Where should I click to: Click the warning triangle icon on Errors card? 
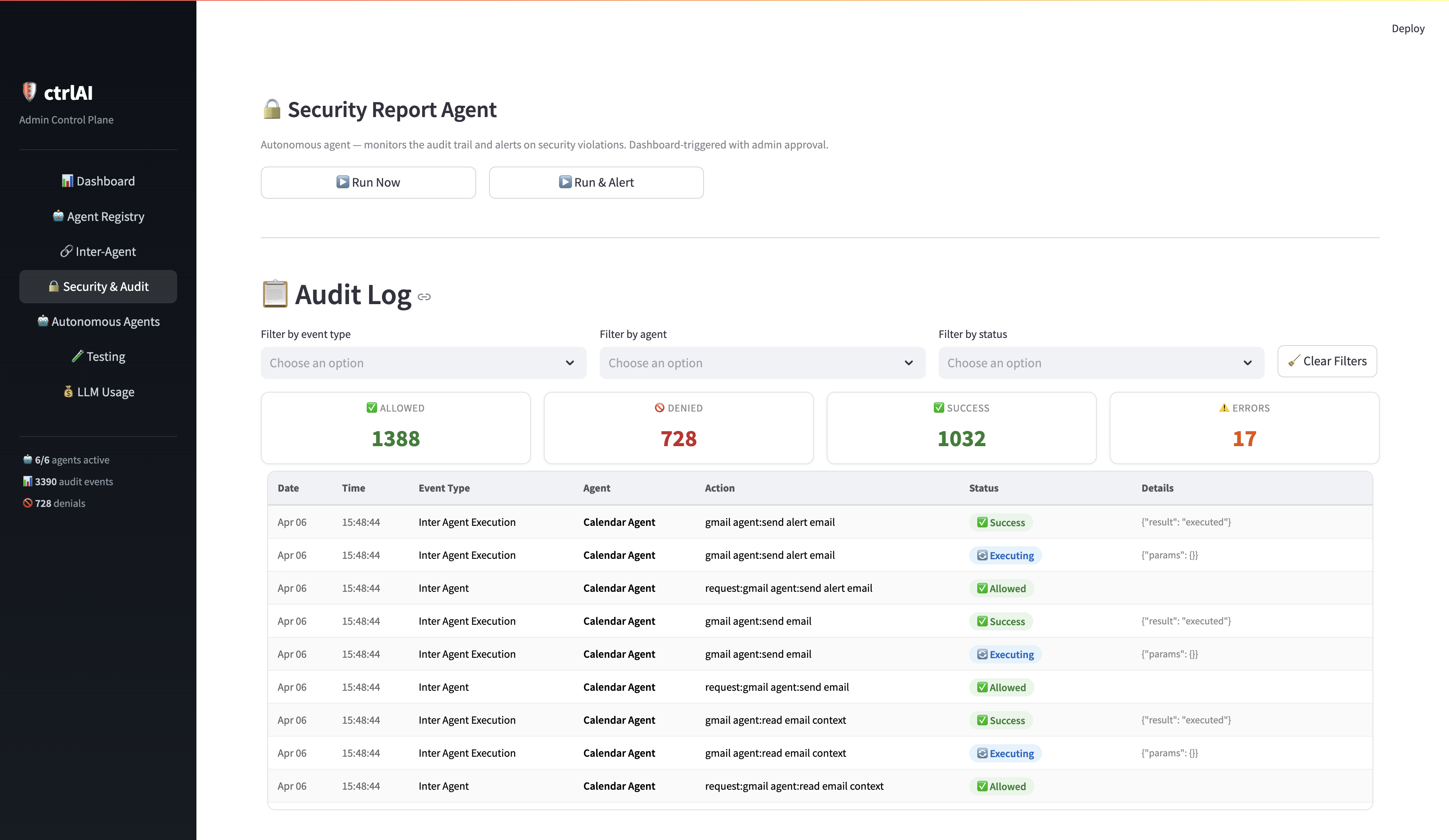pyautogui.click(x=1224, y=408)
